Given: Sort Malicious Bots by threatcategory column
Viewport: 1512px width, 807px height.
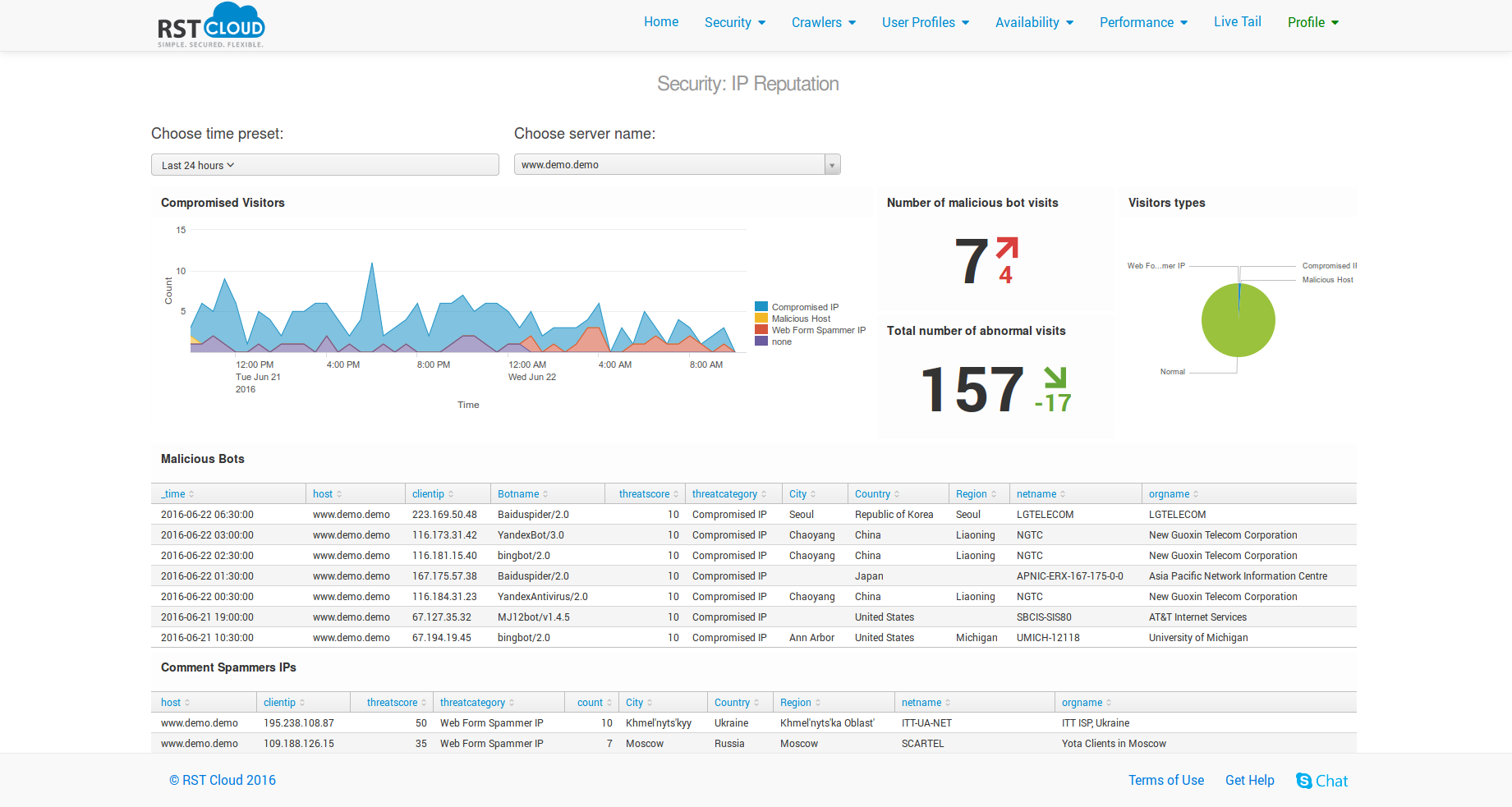Looking at the screenshot, I should [x=729, y=494].
